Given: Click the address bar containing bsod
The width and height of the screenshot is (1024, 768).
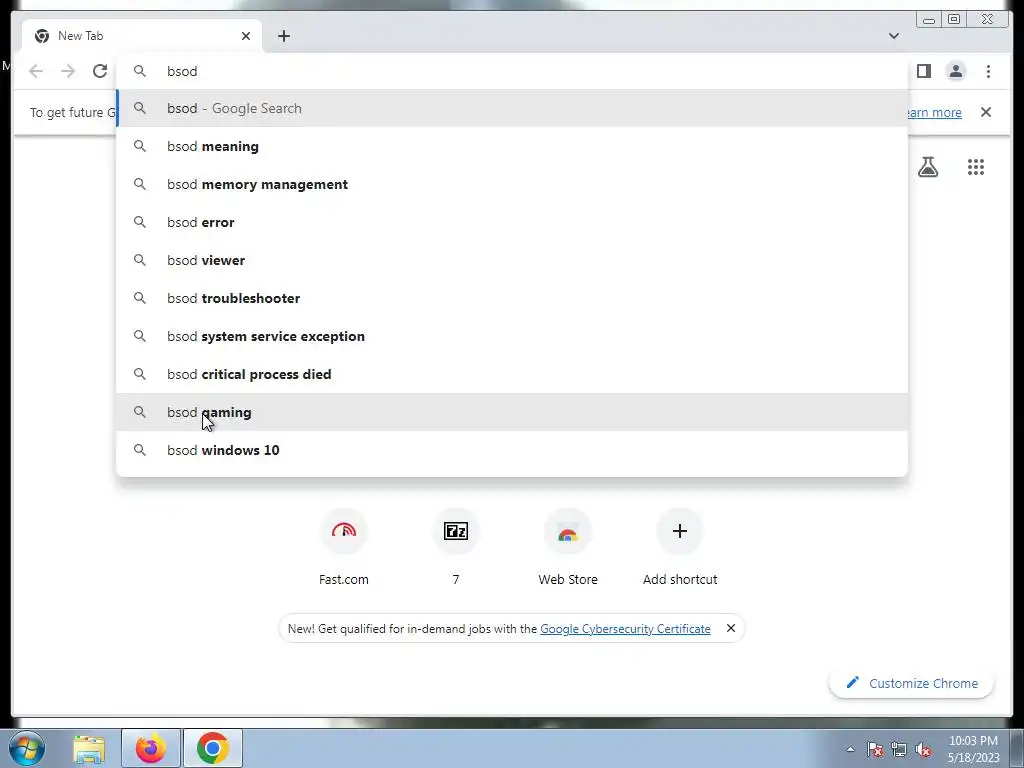Looking at the screenshot, I should point(512,71).
